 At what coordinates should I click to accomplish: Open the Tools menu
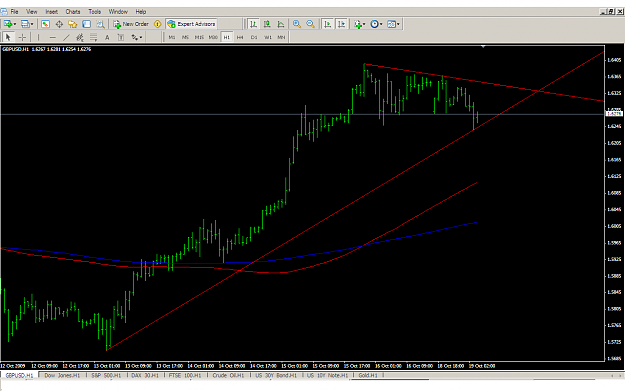click(x=94, y=12)
